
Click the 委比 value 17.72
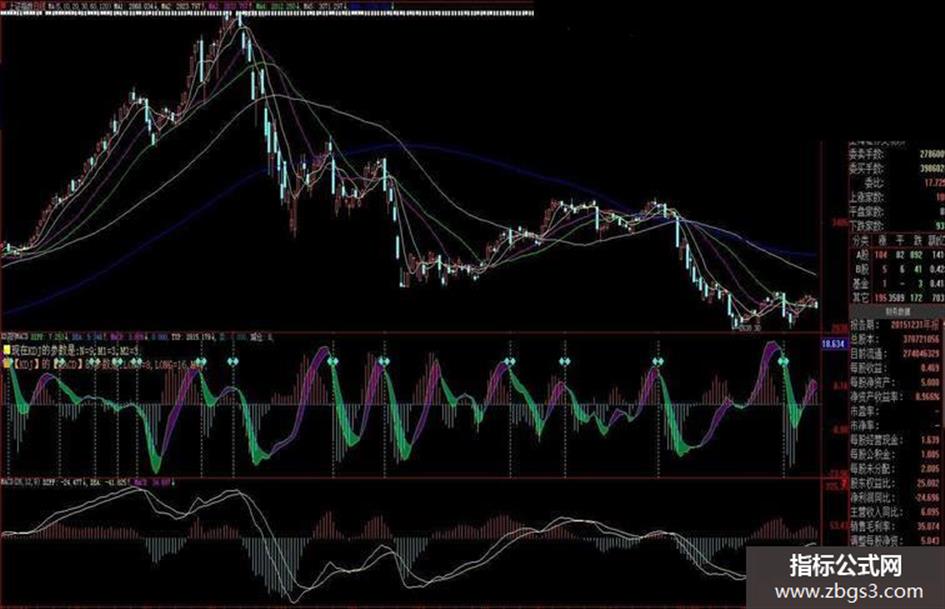point(934,182)
